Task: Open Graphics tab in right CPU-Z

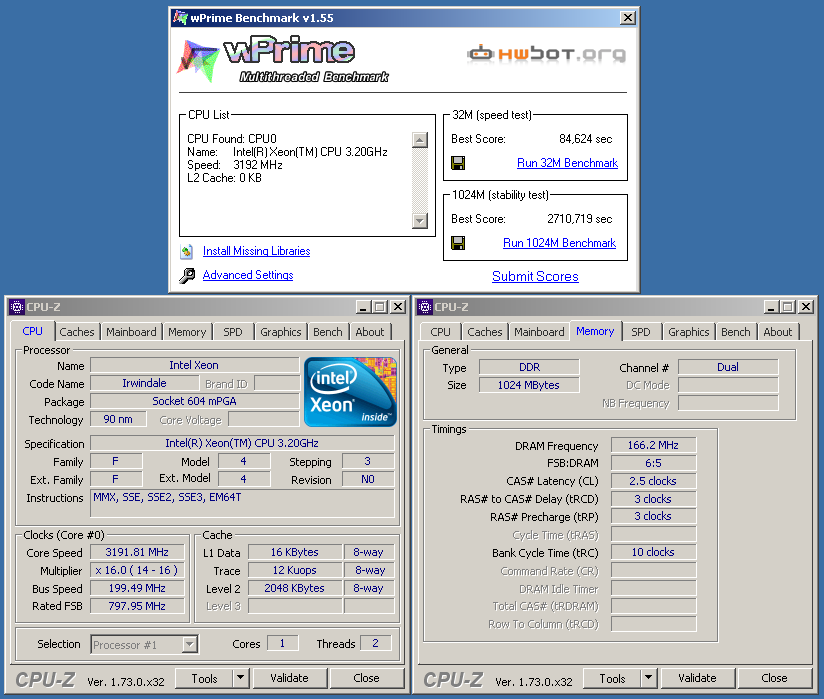Action: coord(688,332)
